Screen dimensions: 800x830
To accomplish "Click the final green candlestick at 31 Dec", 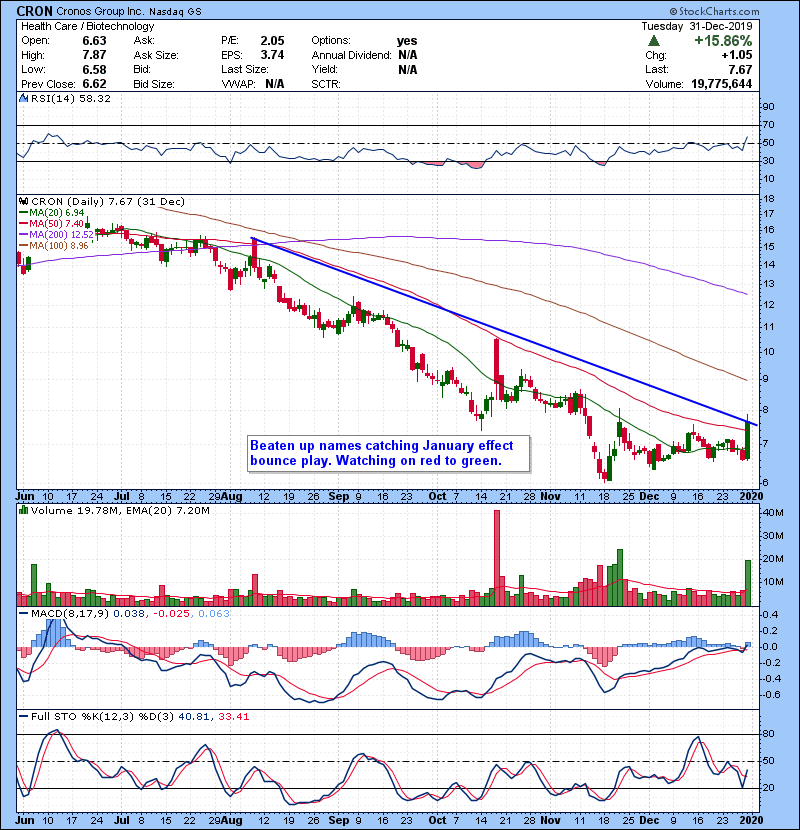I will coord(748,439).
